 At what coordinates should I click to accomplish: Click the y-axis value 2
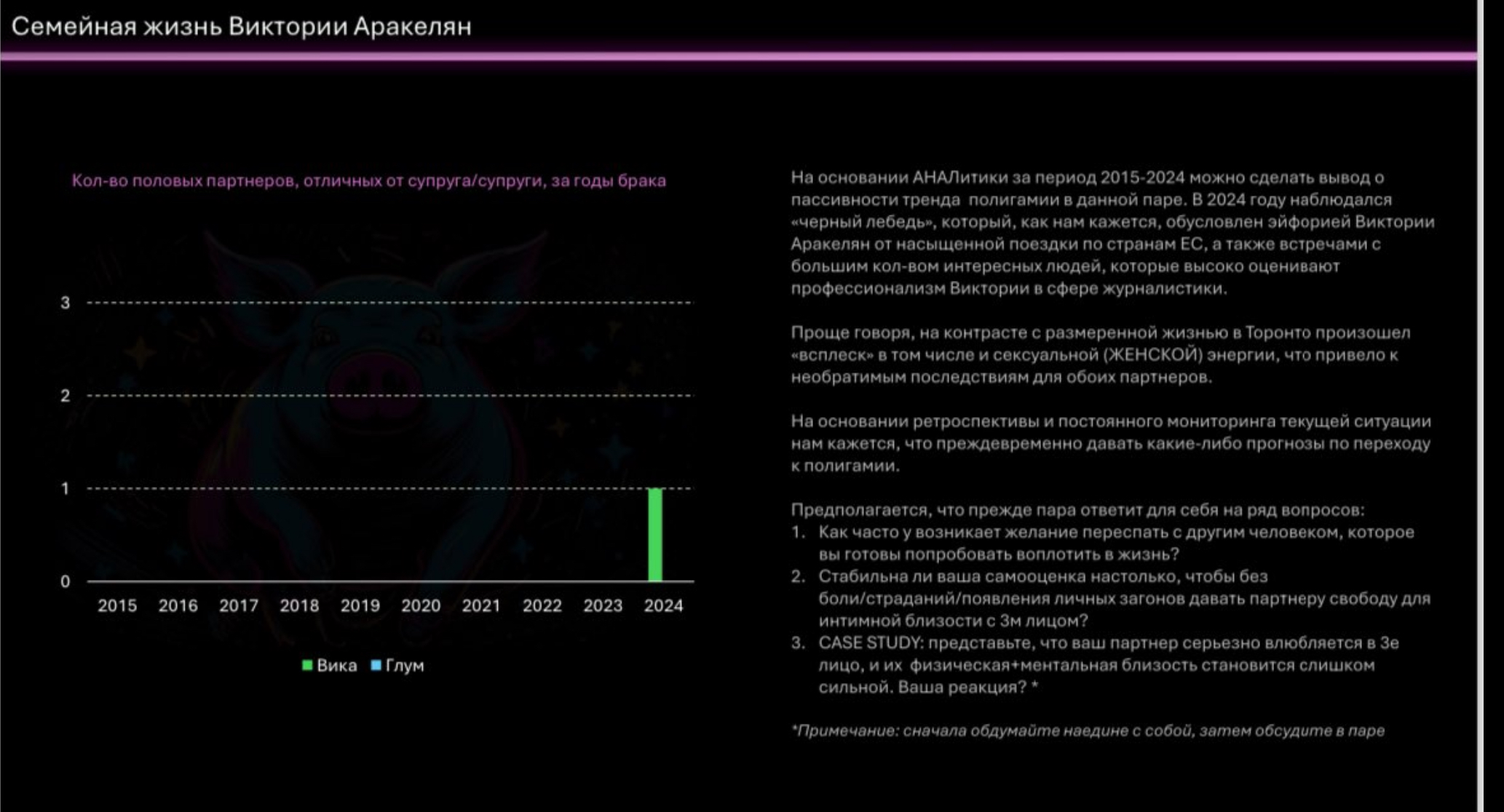(x=66, y=396)
